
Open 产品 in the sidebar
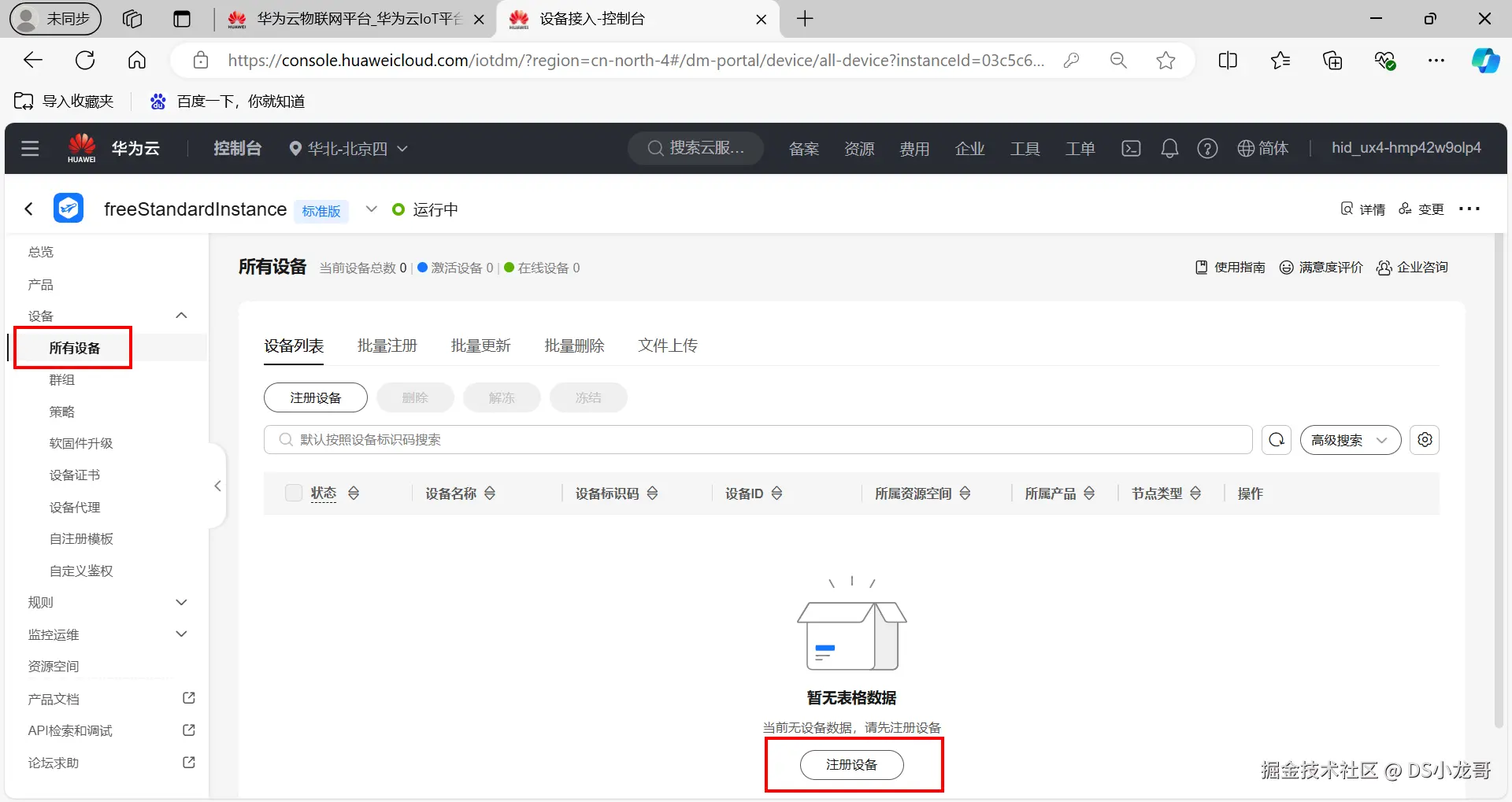[x=41, y=284]
